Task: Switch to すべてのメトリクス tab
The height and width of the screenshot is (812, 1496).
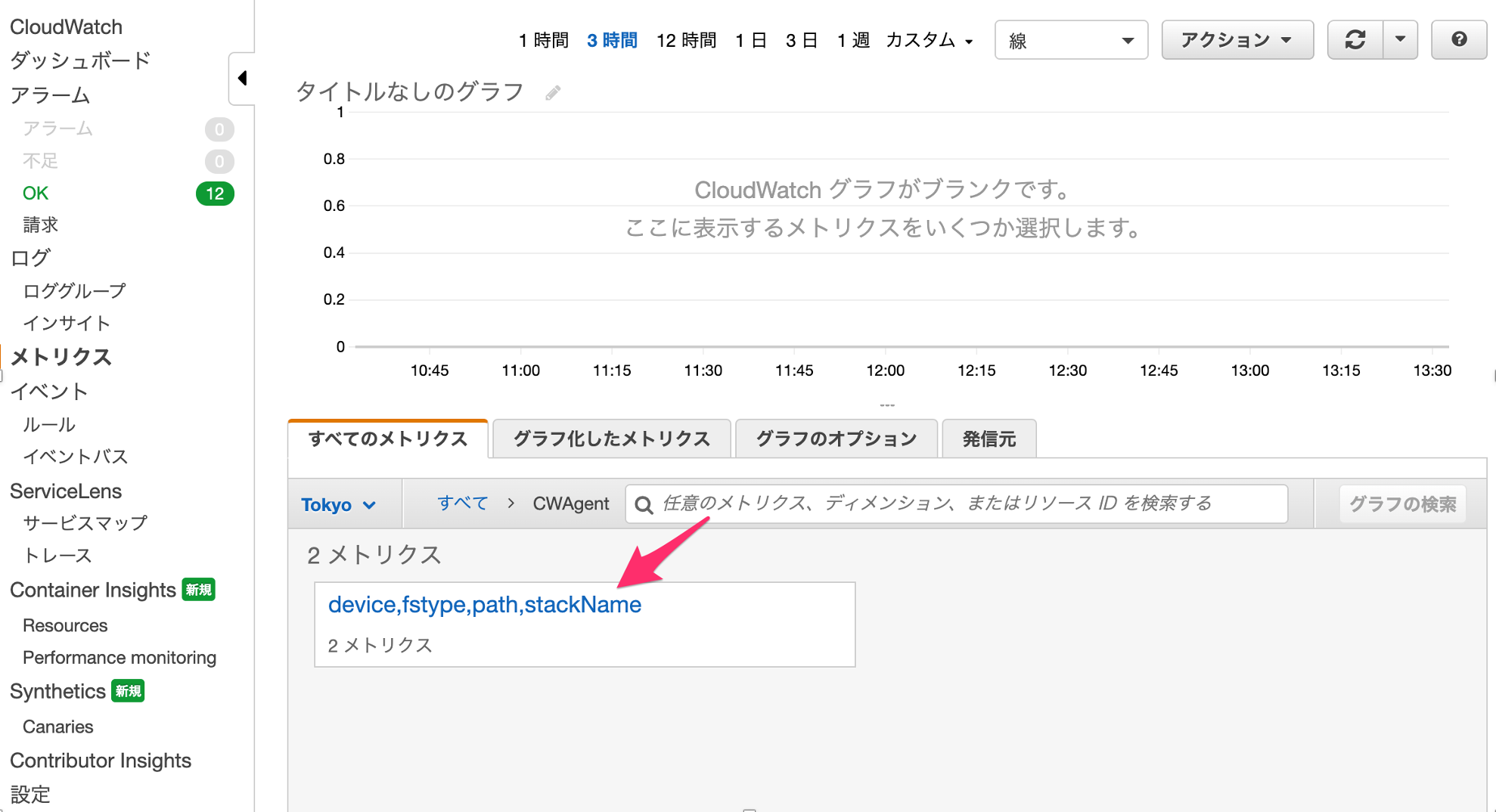Action: click(388, 439)
